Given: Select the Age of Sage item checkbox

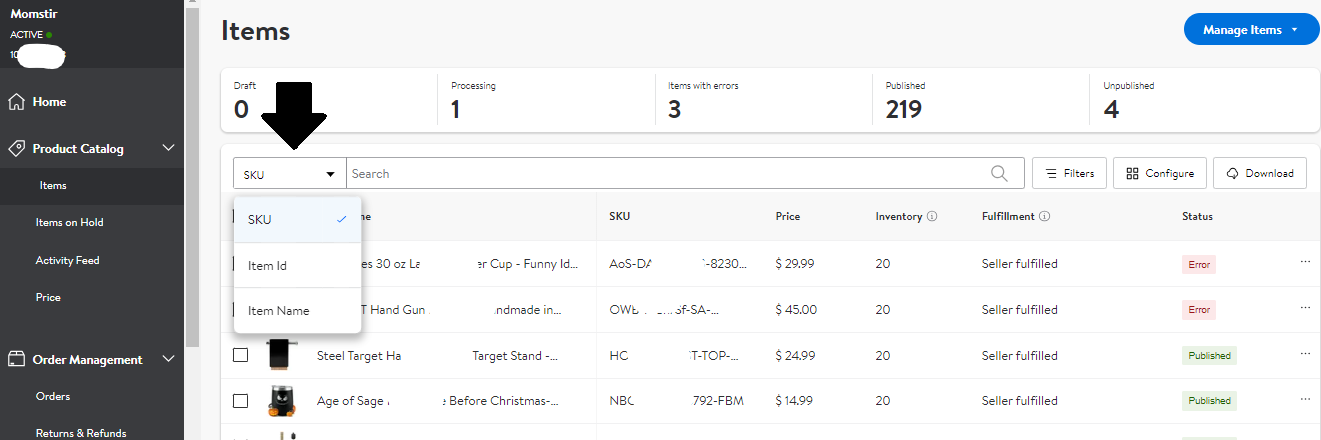Looking at the screenshot, I should [240, 401].
